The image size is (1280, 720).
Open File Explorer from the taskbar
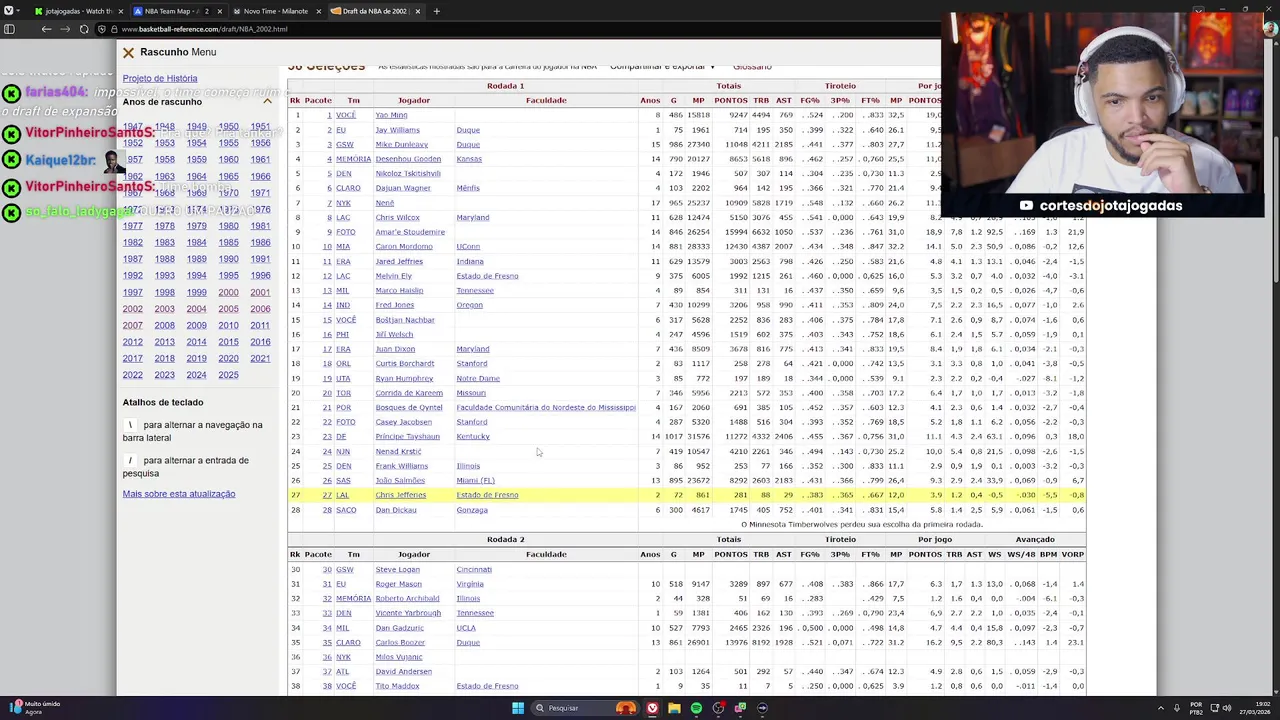pyautogui.click(x=674, y=708)
